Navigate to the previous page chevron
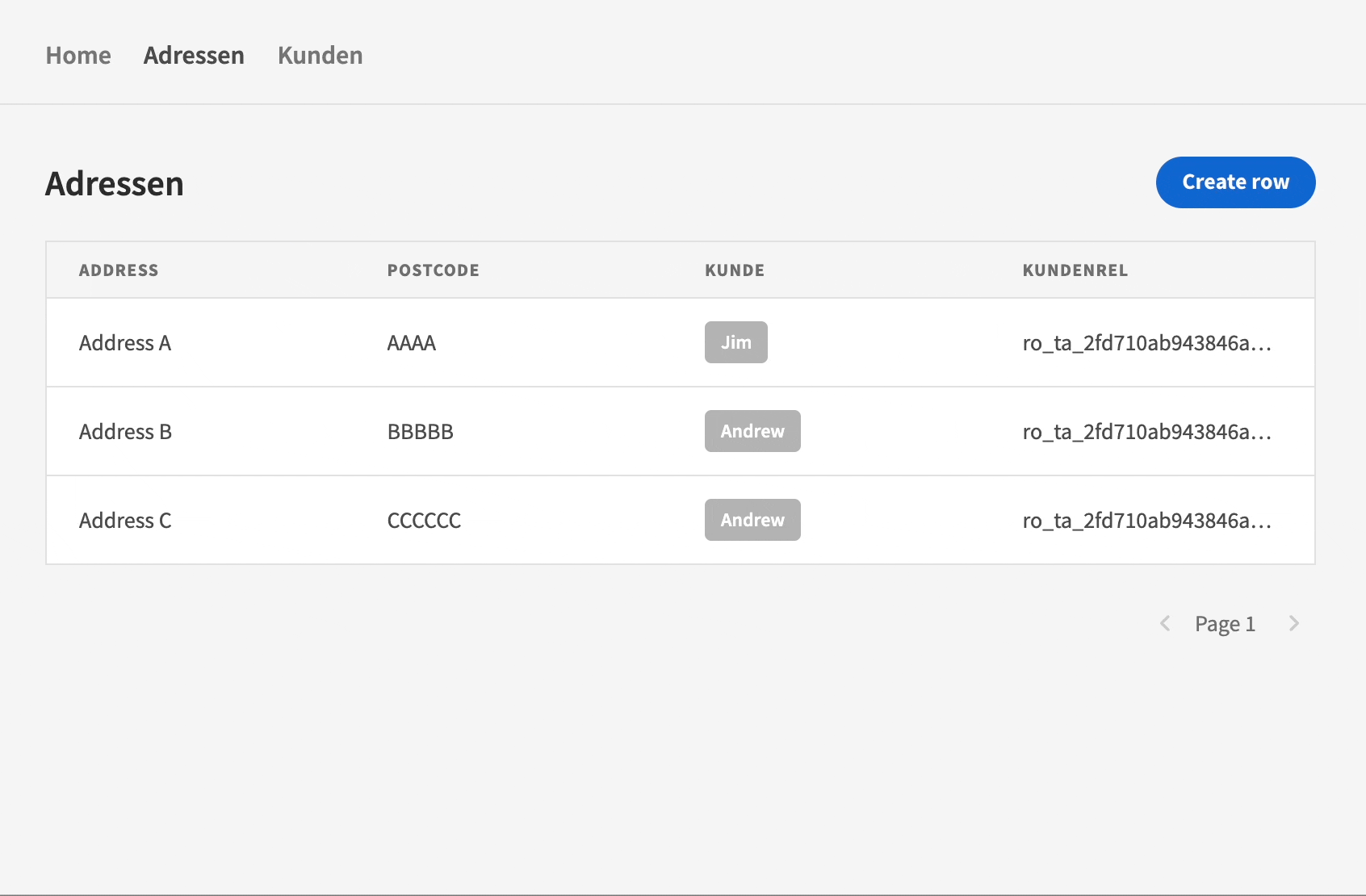This screenshot has height=896, width=1366. coord(1165,623)
